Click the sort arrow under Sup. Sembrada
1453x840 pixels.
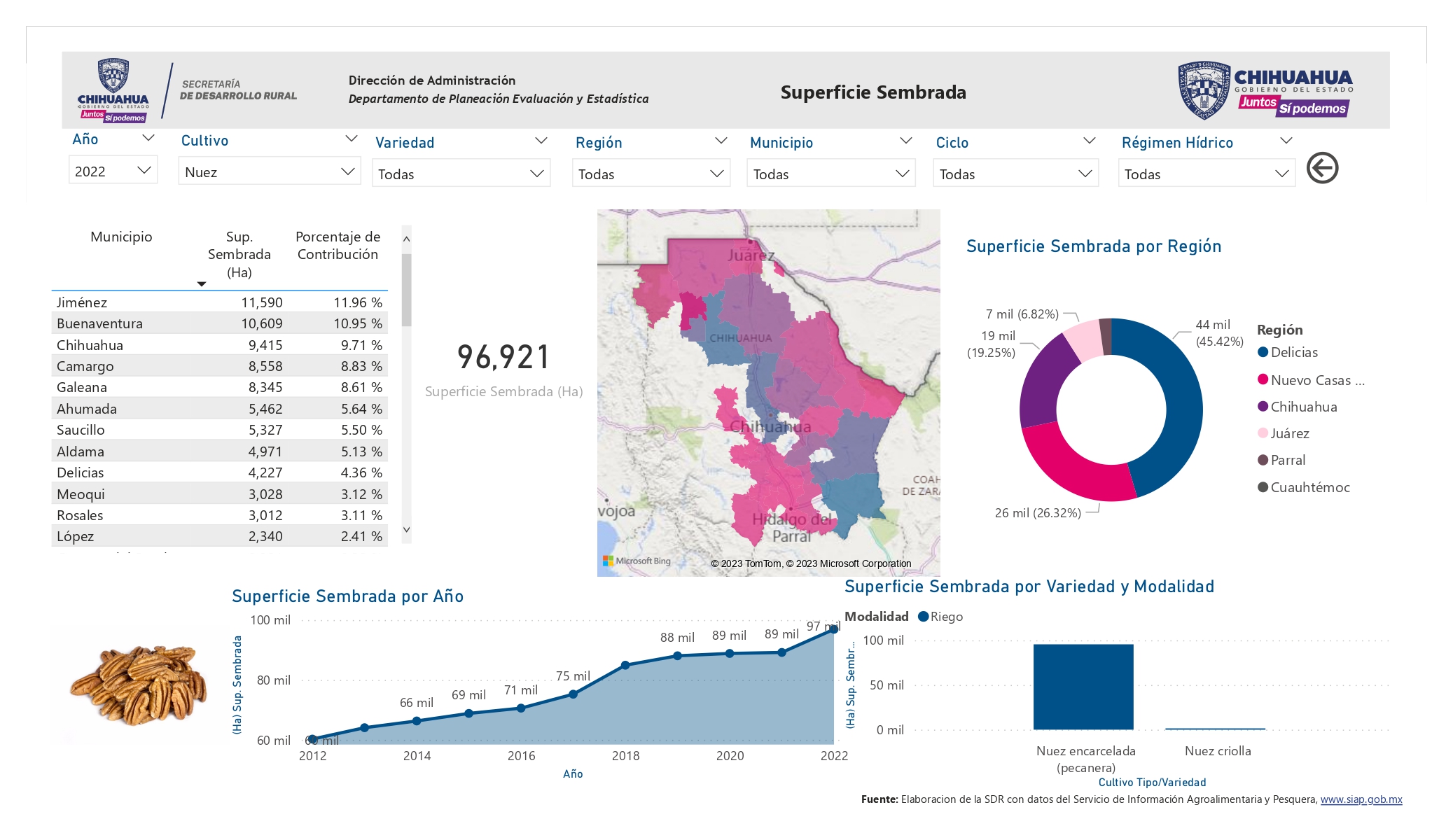(202, 284)
